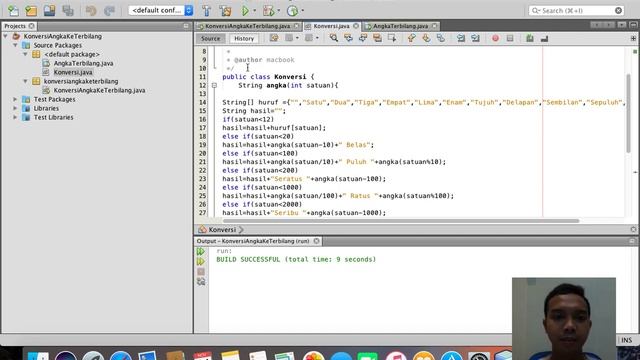Click the New Project toolbar icon

pos(31,11)
